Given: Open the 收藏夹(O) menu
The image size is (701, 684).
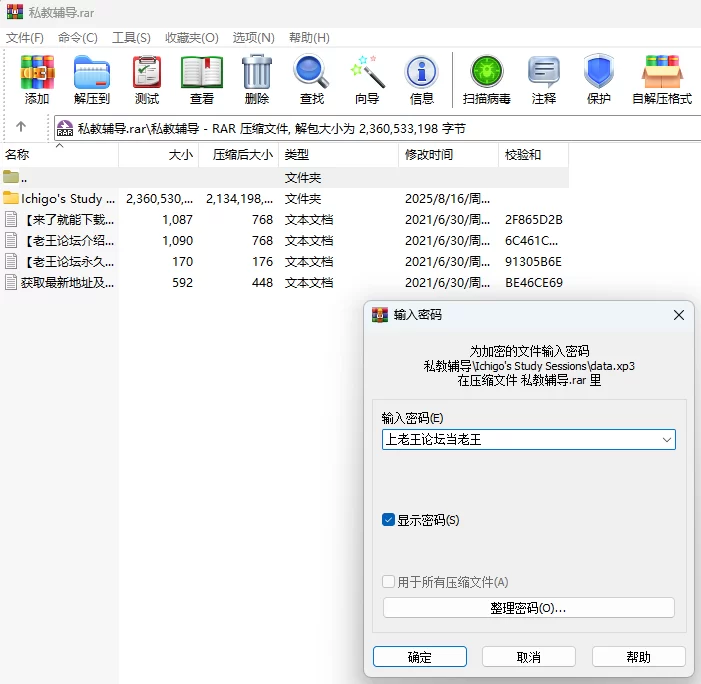Looking at the screenshot, I should 191,38.
